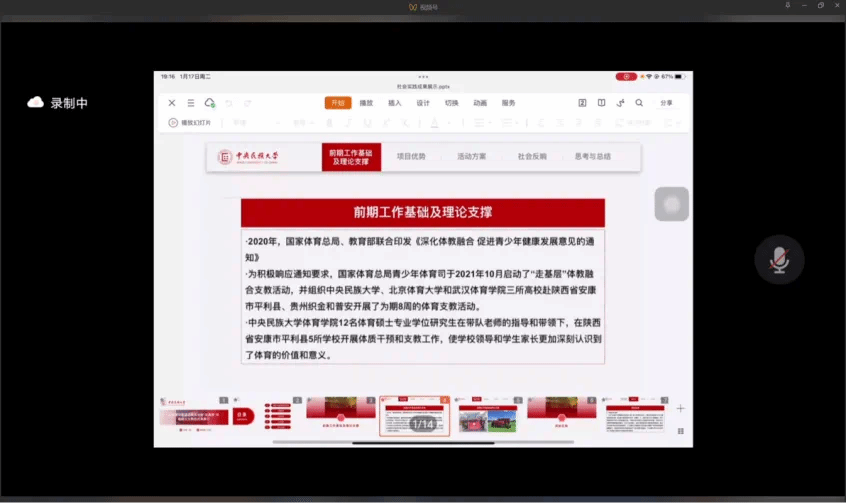Image resolution: width=846 pixels, height=503 pixels.
Task: Open the search magnifier icon
Action: [x=638, y=103]
